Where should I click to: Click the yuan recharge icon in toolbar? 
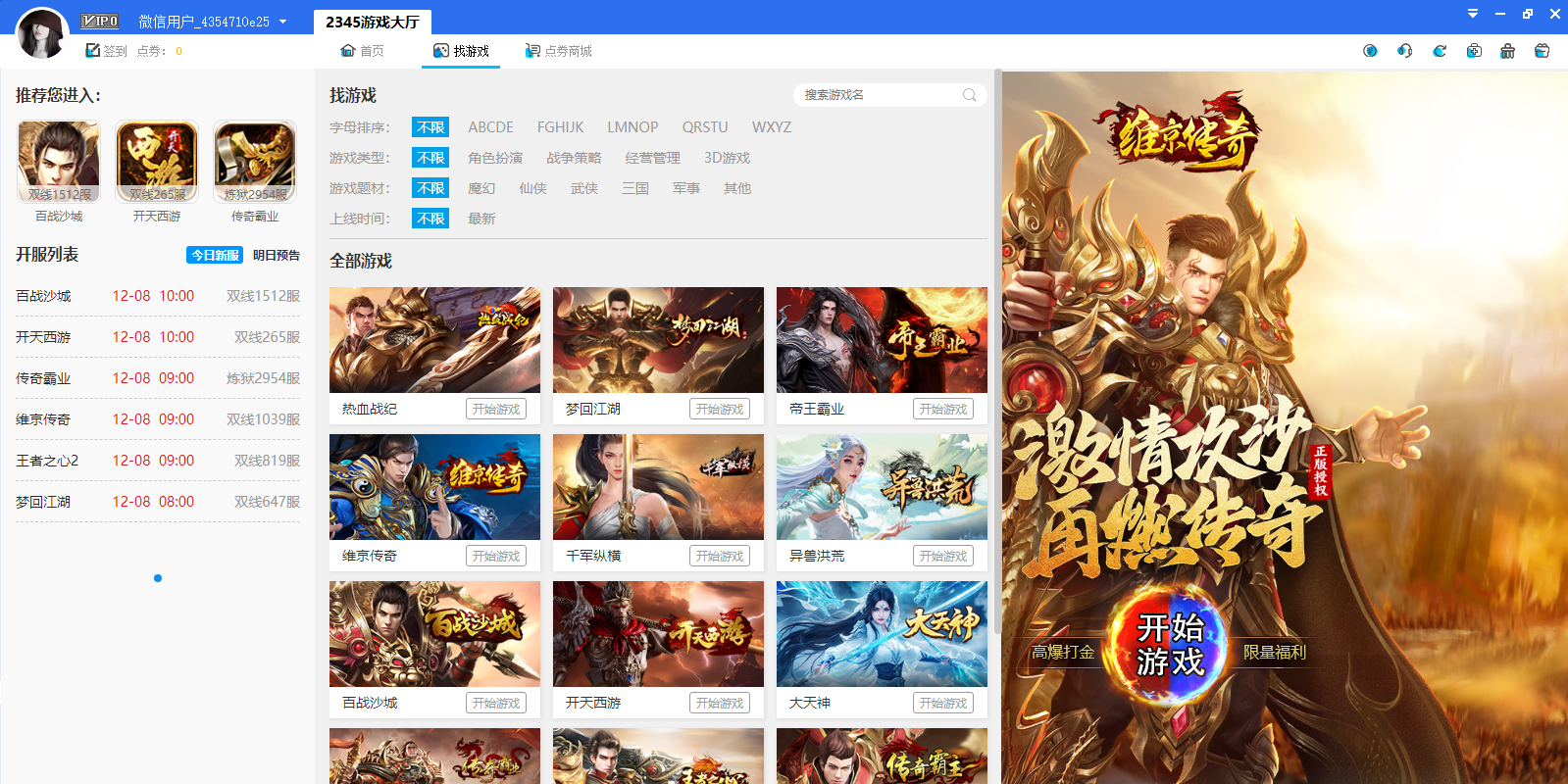tap(1370, 51)
